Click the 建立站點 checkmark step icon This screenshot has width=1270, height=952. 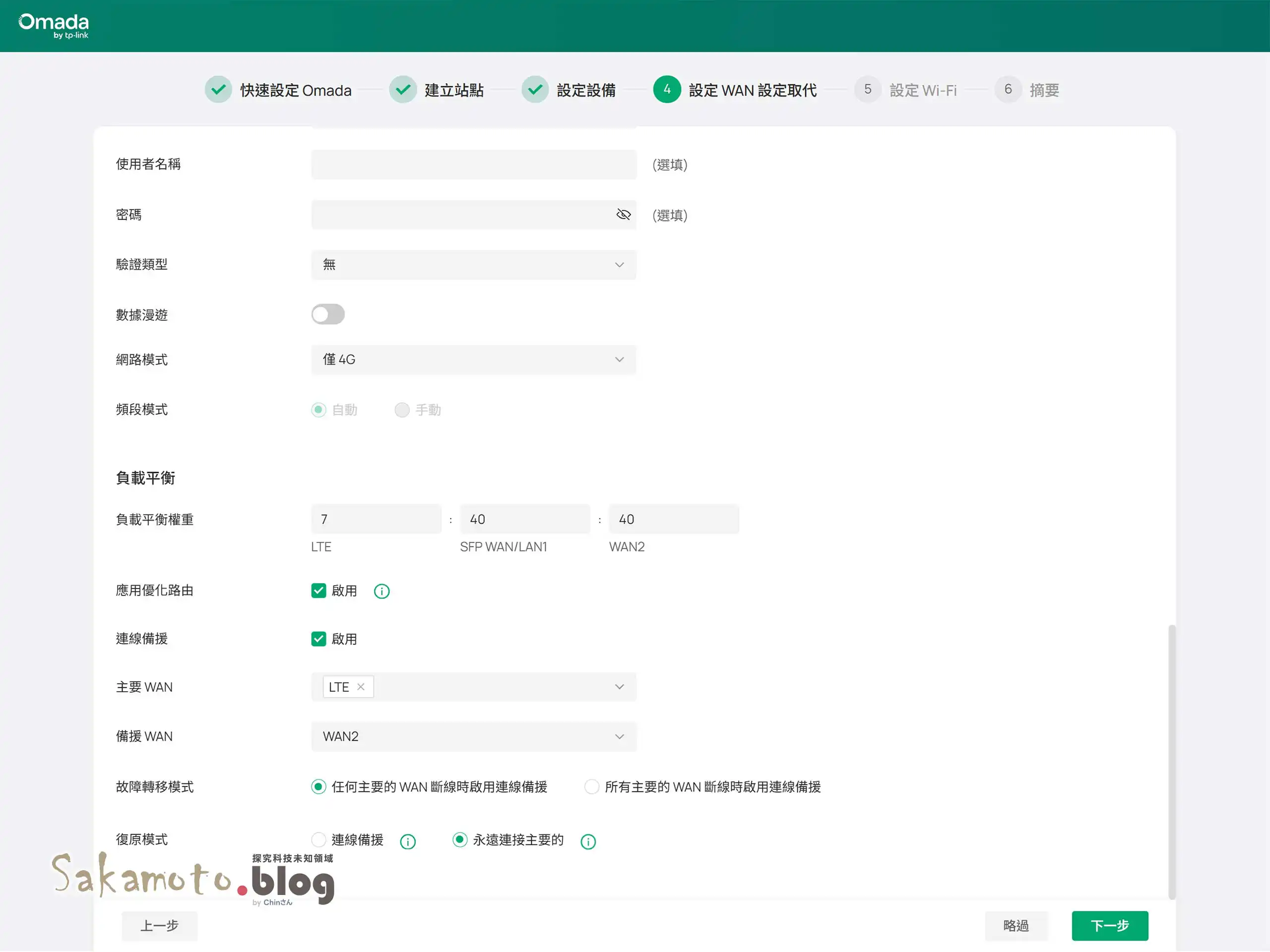[403, 90]
